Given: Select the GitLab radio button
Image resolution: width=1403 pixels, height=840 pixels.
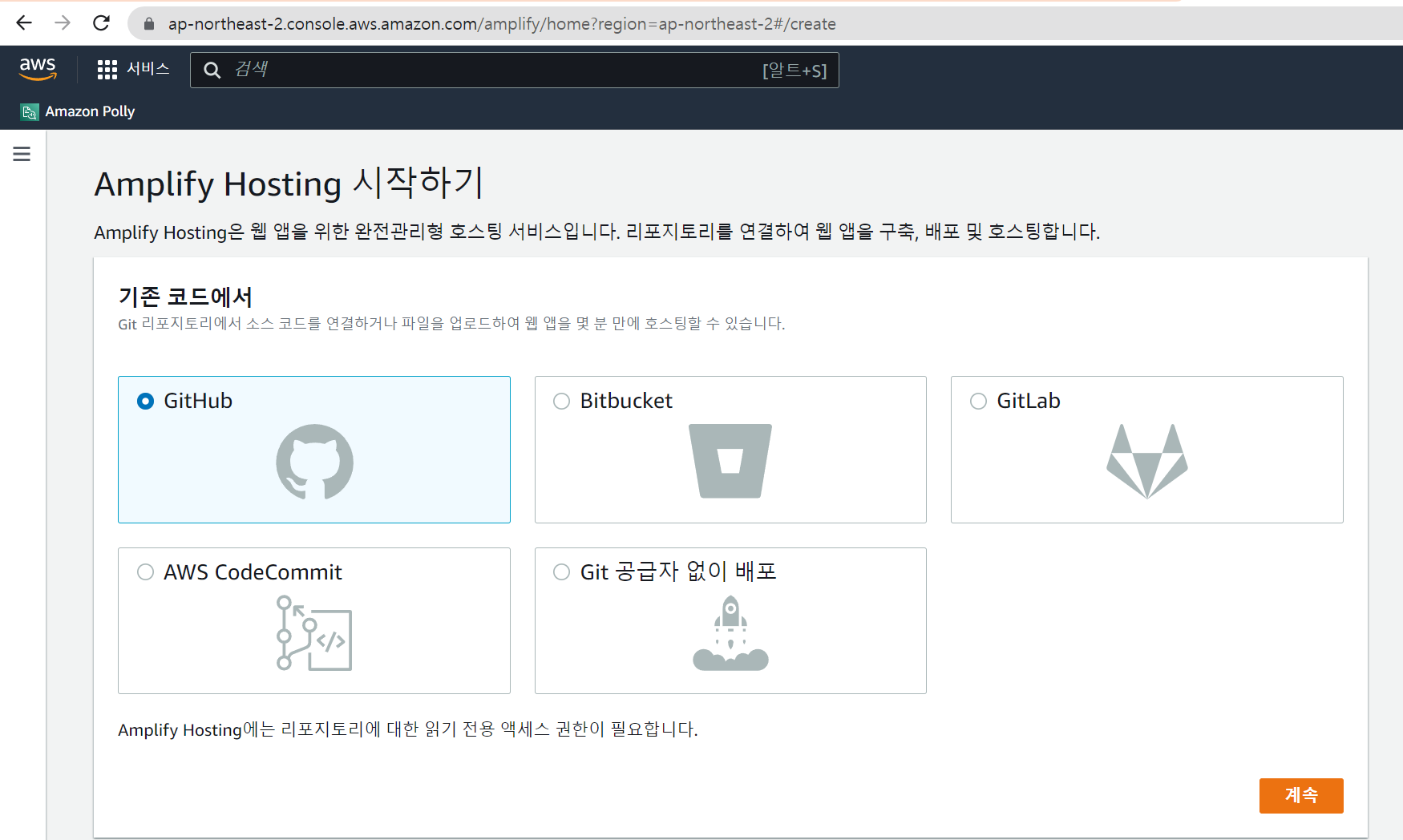Looking at the screenshot, I should click(978, 401).
